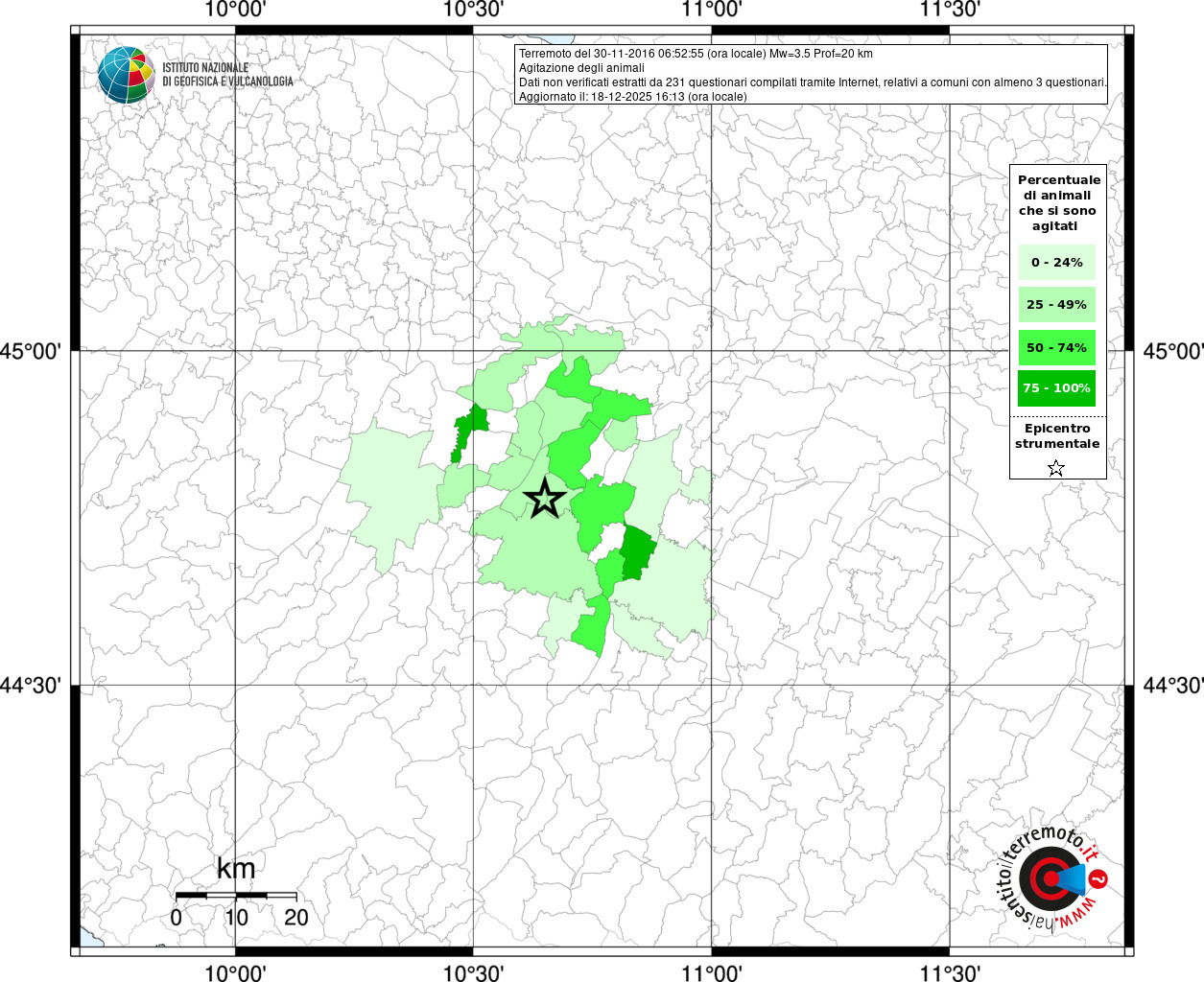The image size is (1204, 982).
Task: Click the small dark green municipality northwest of epicenter
Action: [468, 431]
